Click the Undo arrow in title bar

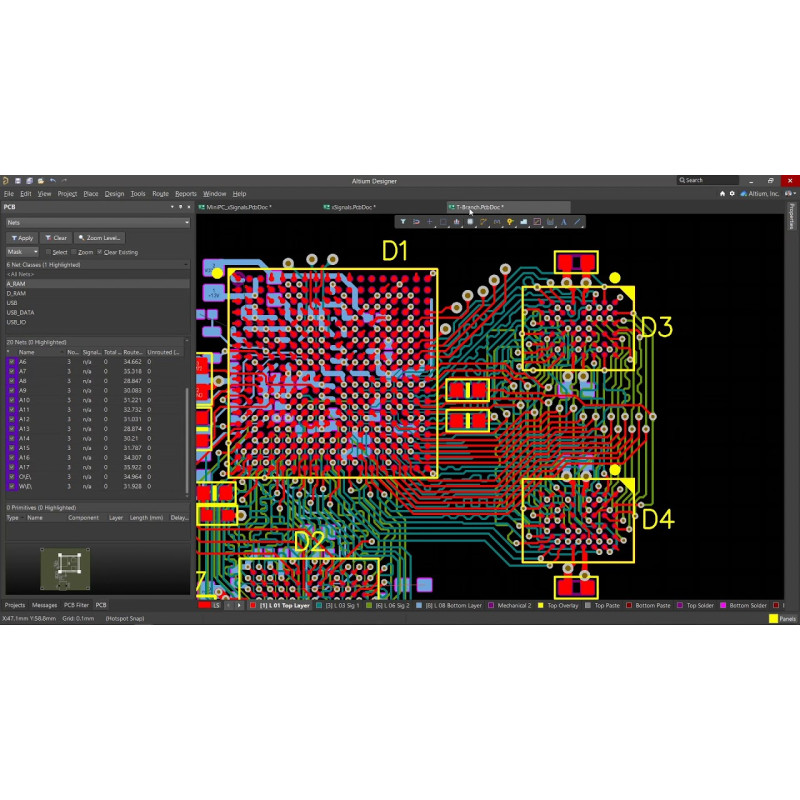tap(53, 181)
